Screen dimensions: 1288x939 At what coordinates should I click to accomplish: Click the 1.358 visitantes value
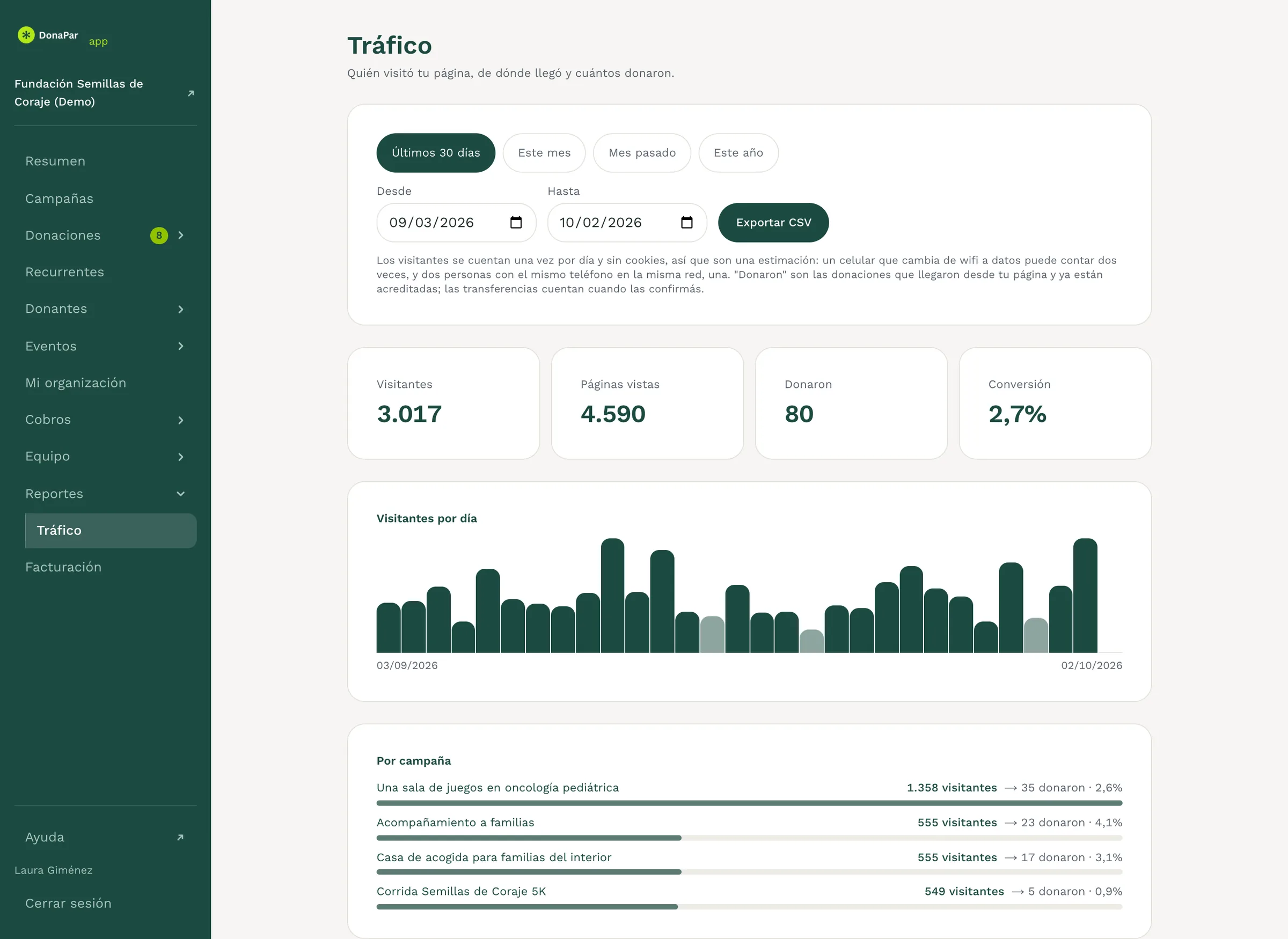point(952,788)
